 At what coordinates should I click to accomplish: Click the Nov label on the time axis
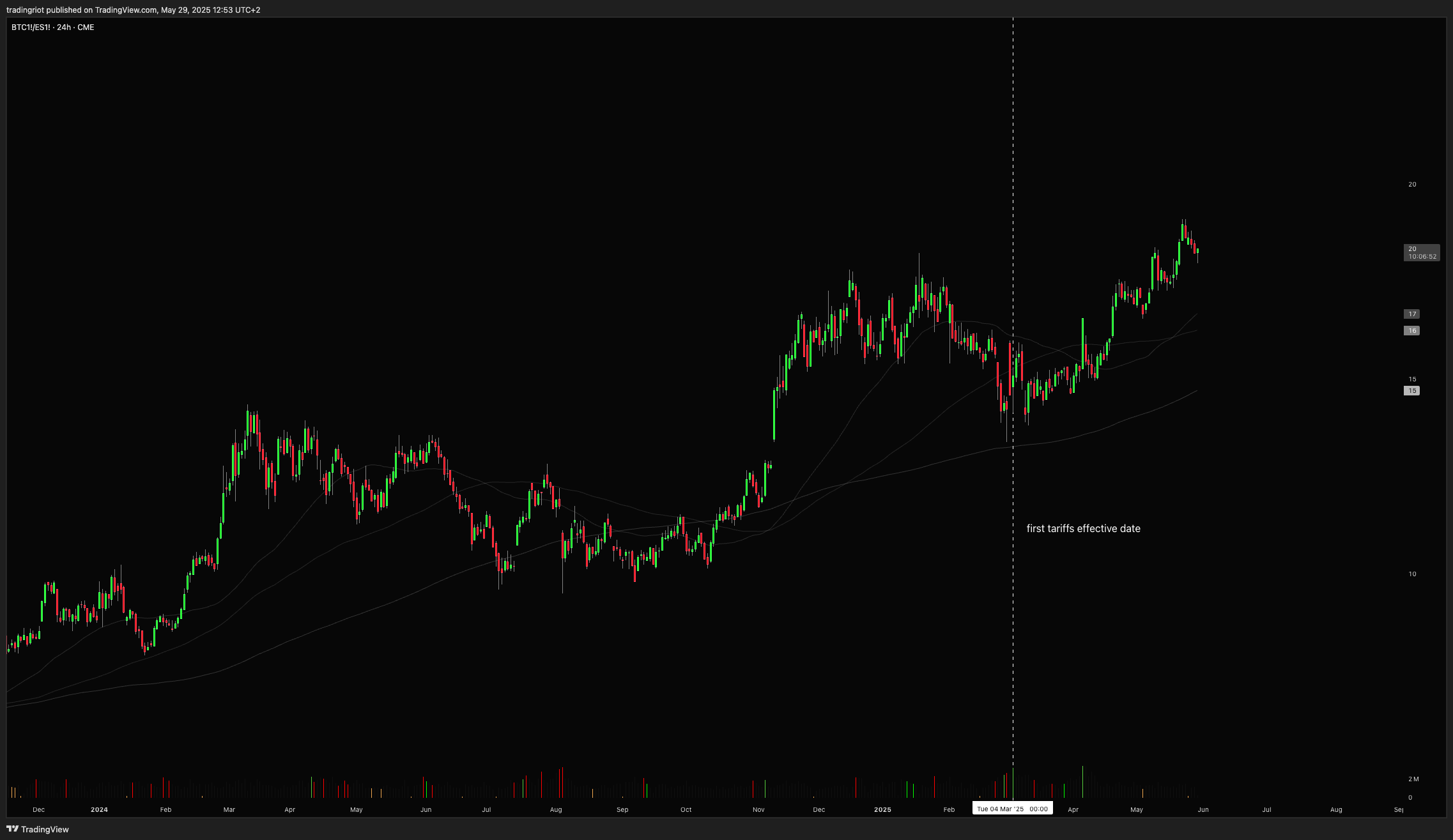coord(758,810)
